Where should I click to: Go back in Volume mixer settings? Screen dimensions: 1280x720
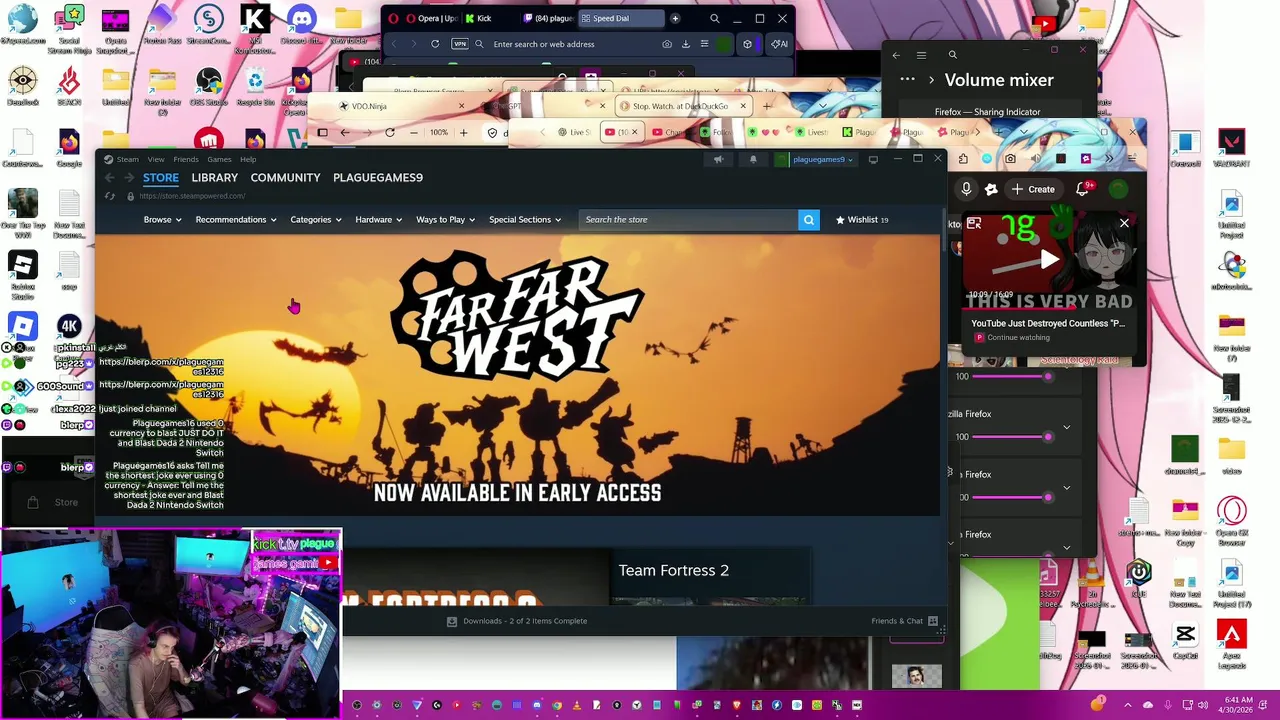[896, 55]
